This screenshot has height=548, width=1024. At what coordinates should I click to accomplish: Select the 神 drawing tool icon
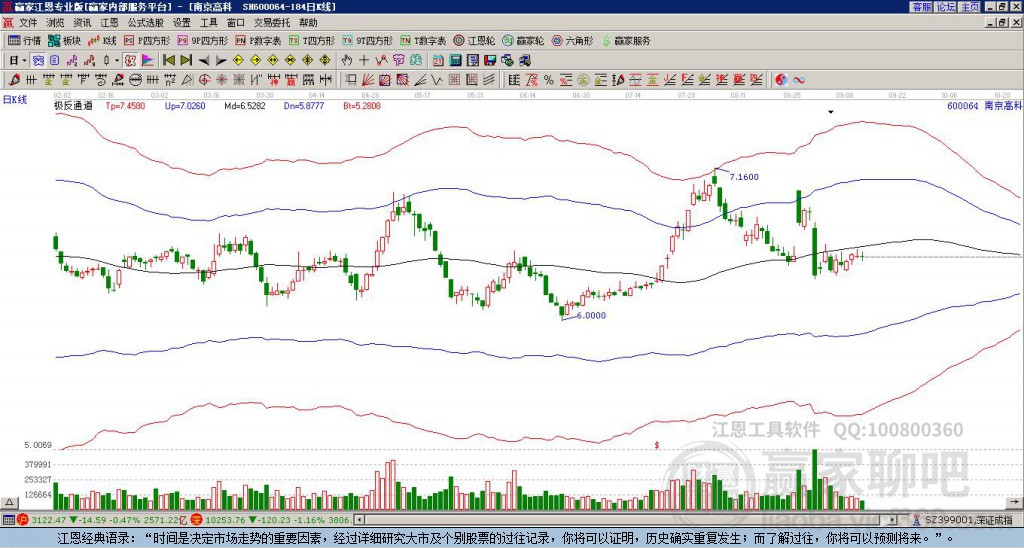coord(274,80)
